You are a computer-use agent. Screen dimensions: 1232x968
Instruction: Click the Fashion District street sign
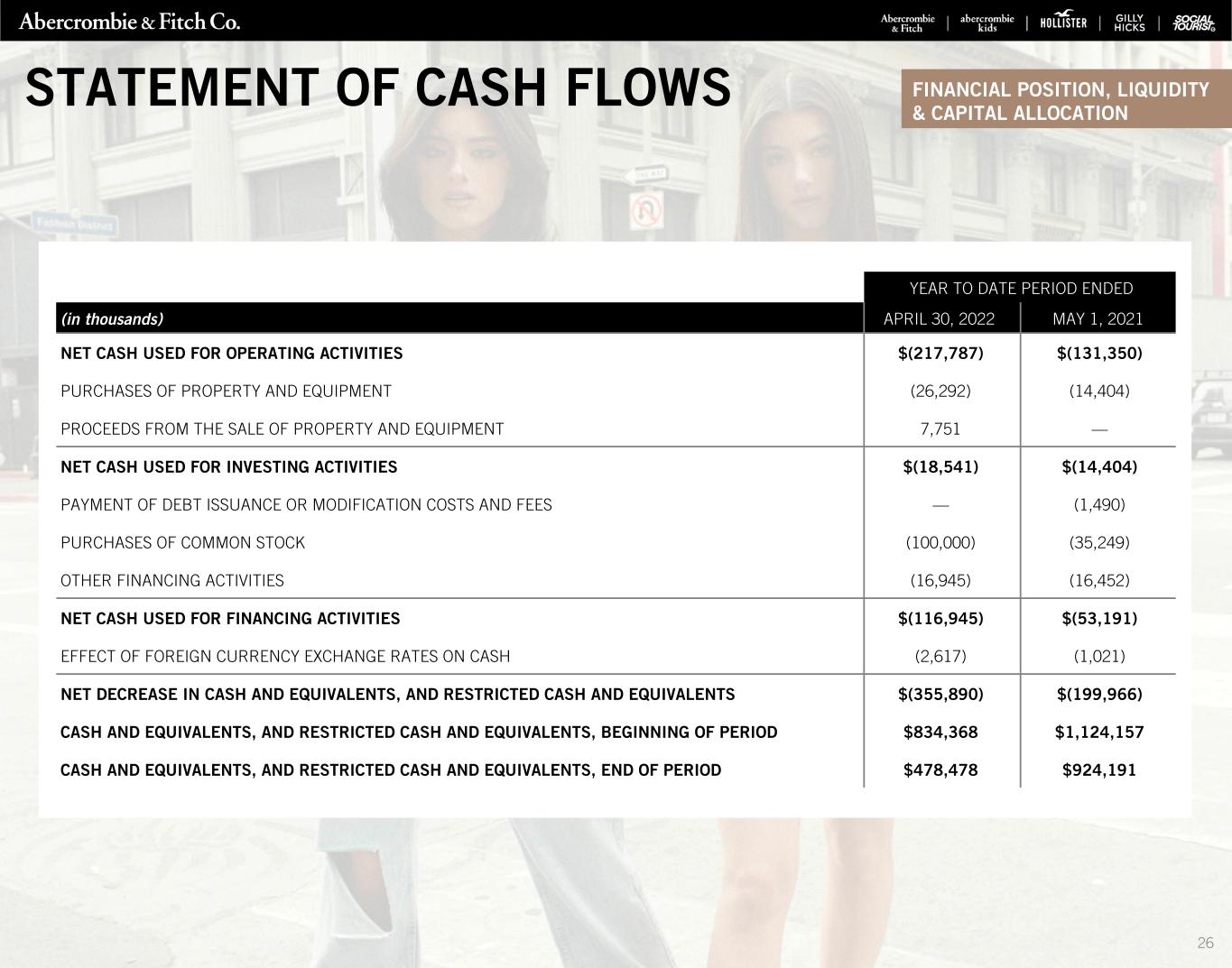coord(74,224)
